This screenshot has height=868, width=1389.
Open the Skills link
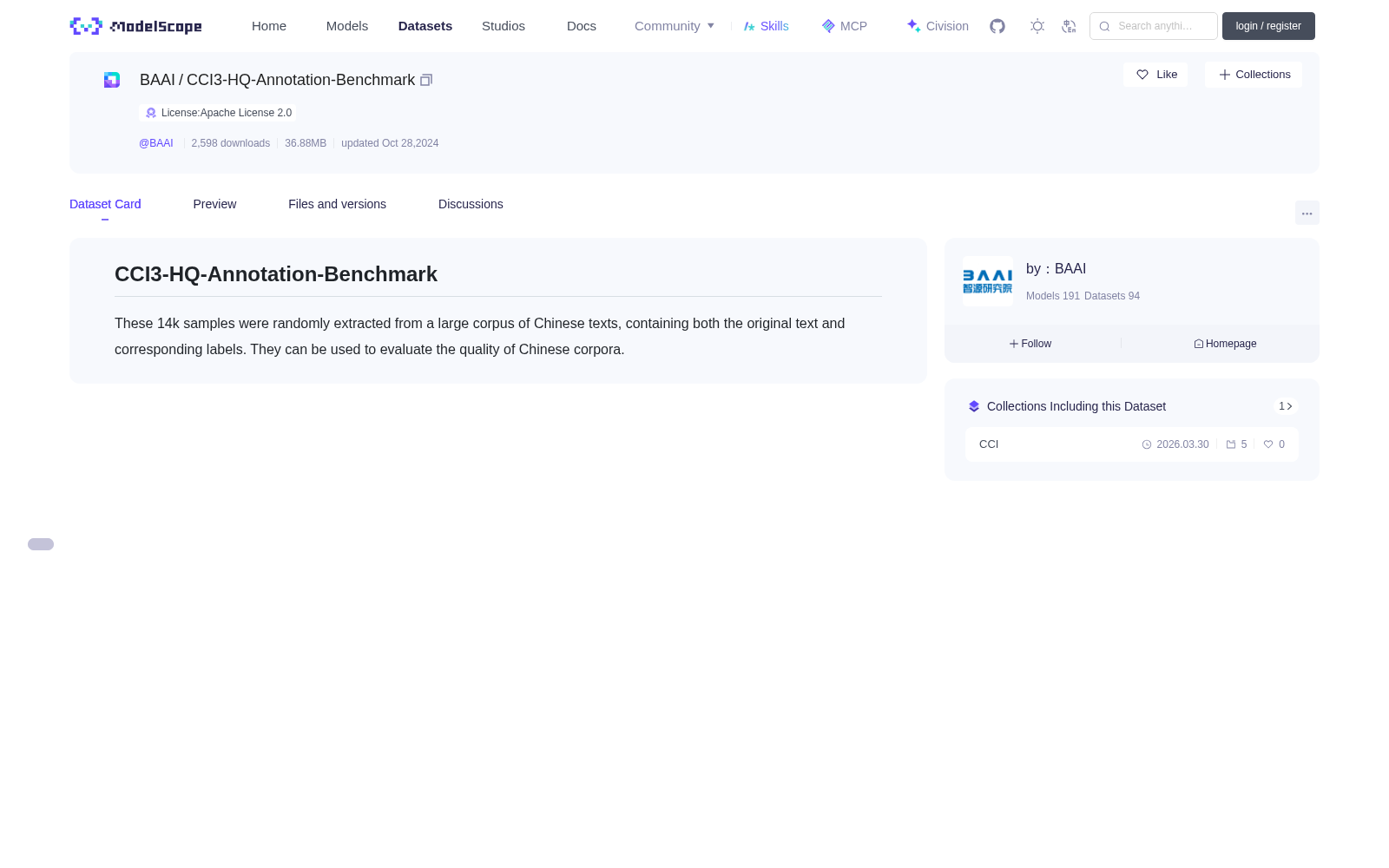coord(767,26)
